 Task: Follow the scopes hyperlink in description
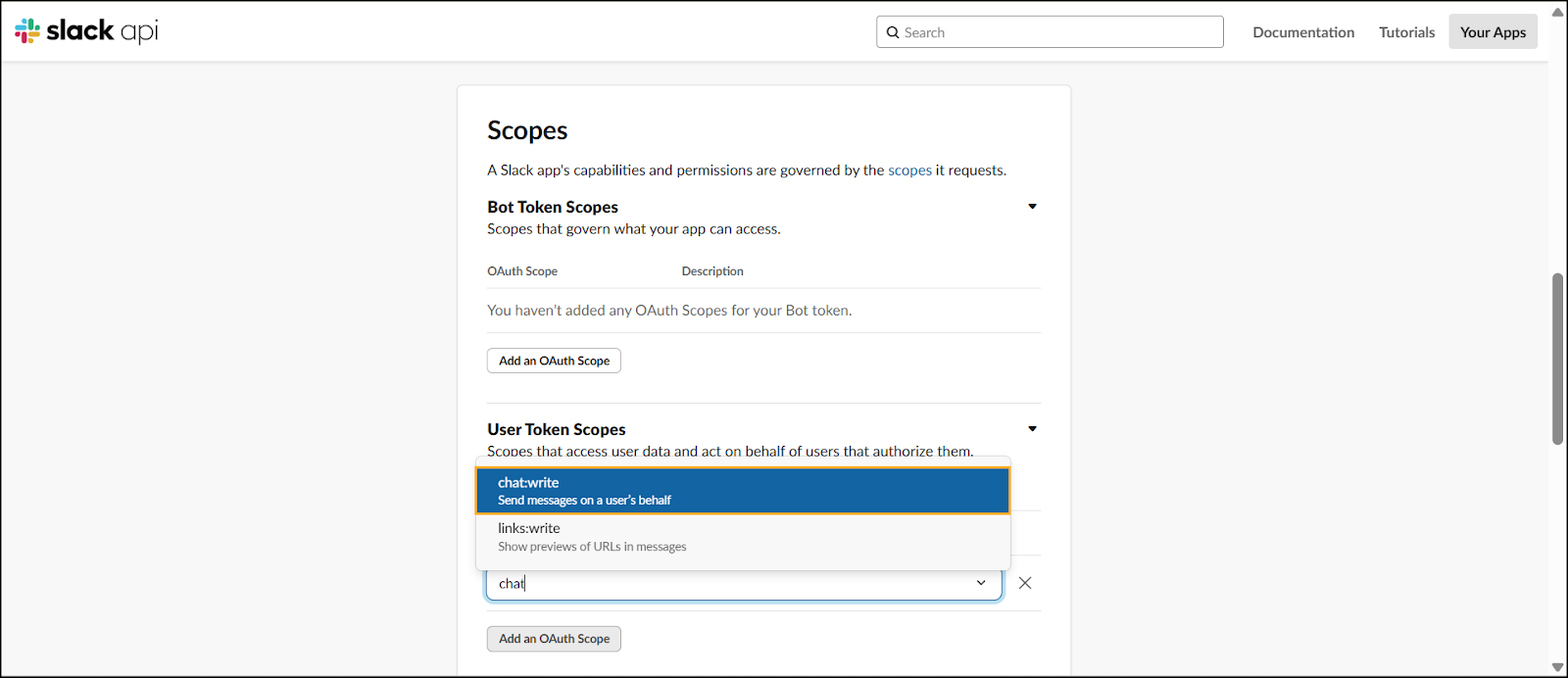point(909,170)
